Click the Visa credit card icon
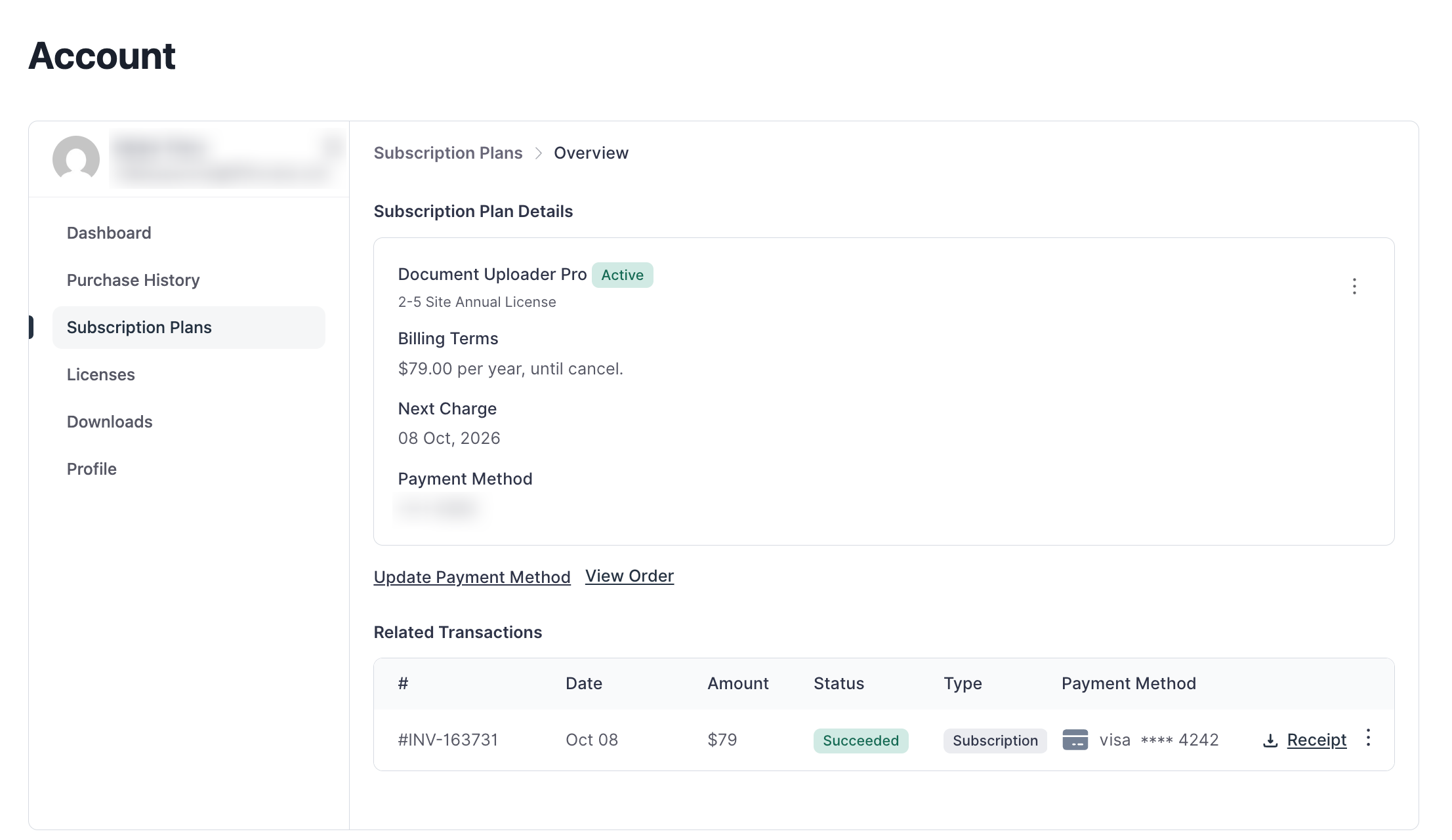This screenshot has width=1452, height=840. [1076, 740]
